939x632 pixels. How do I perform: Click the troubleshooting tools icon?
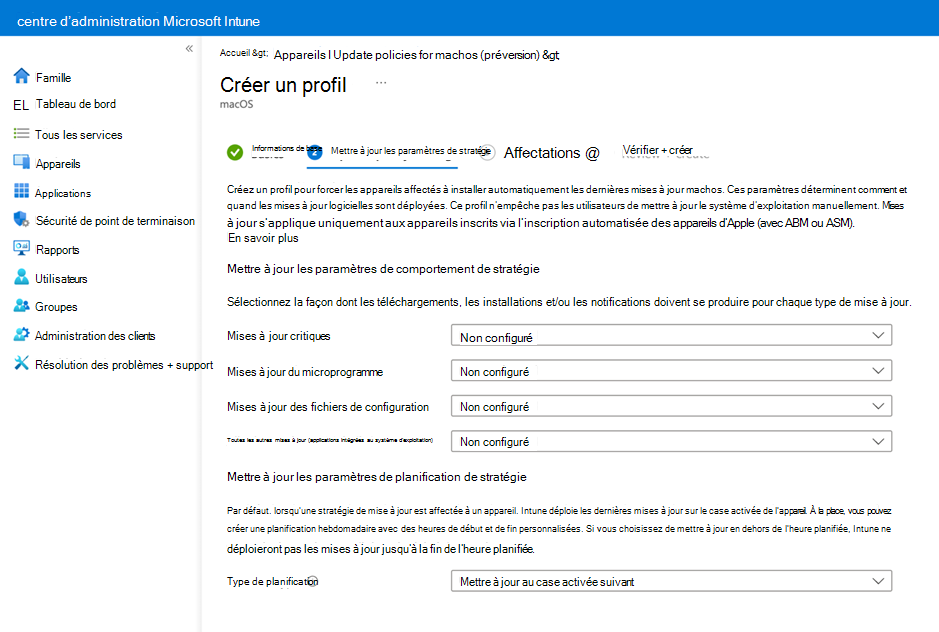point(22,363)
